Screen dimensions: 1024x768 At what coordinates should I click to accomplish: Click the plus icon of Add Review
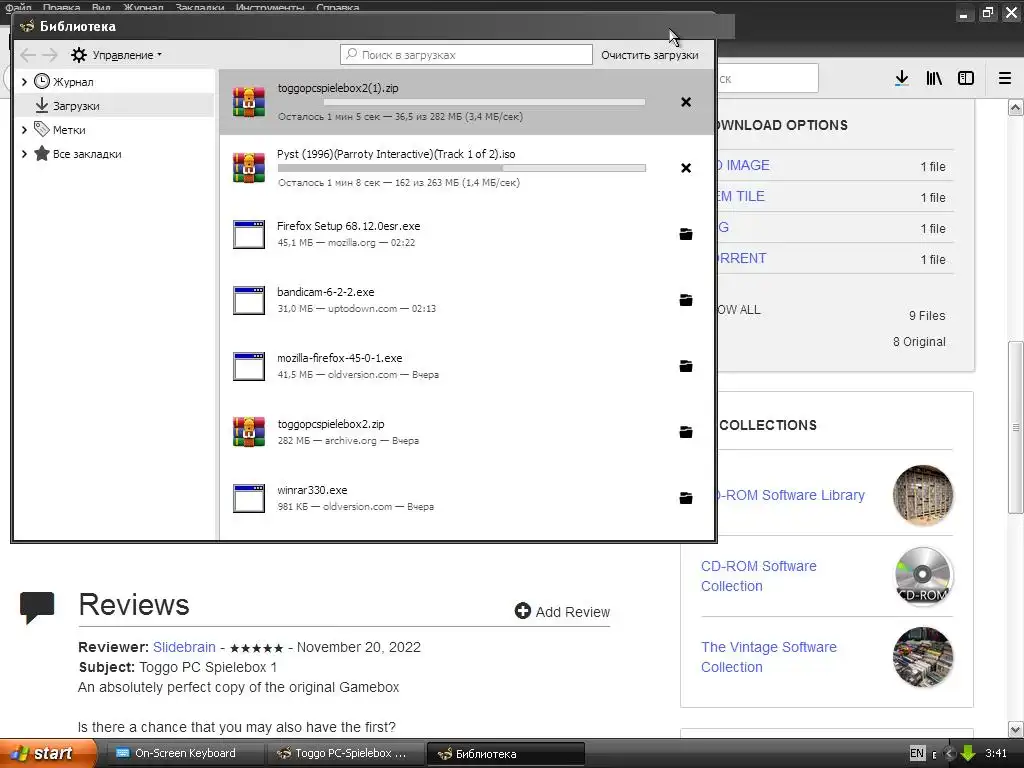pyautogui.click(x=522, y=611)
